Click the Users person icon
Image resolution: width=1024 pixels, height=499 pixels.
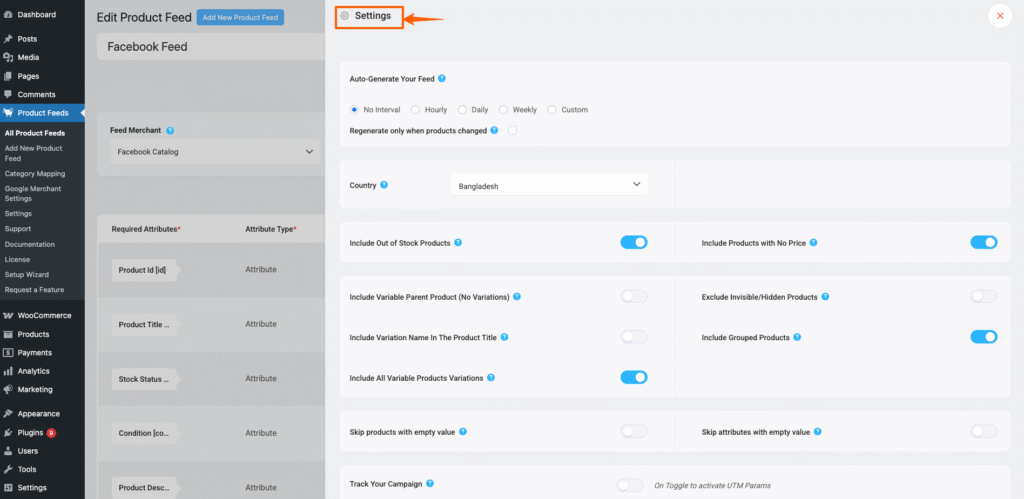tap(8, 451)
